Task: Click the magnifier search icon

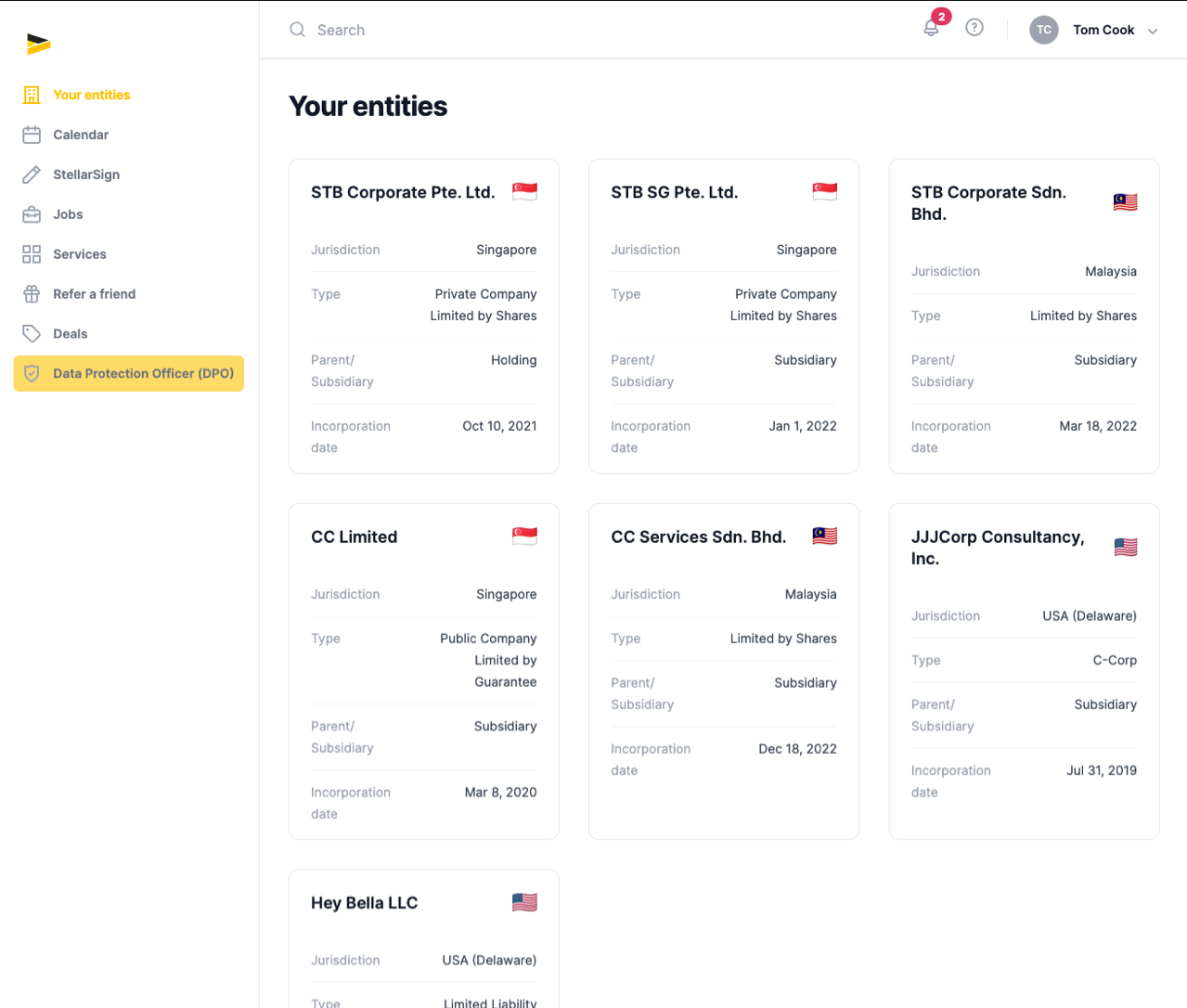Action: (x=297, y=30)
